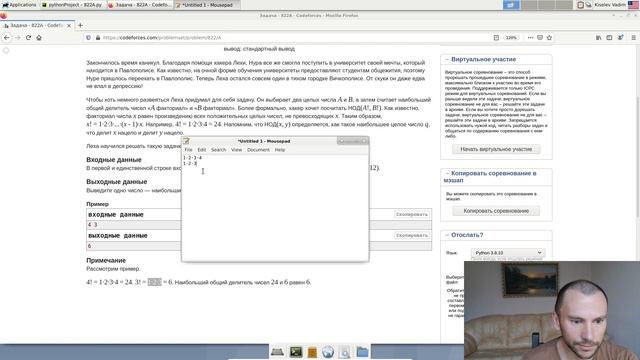Image resolution: width=640 pixels, height=360 pixels.
Task: Switch to pythonProject 822A.py window
Action: tap(72, 5)
